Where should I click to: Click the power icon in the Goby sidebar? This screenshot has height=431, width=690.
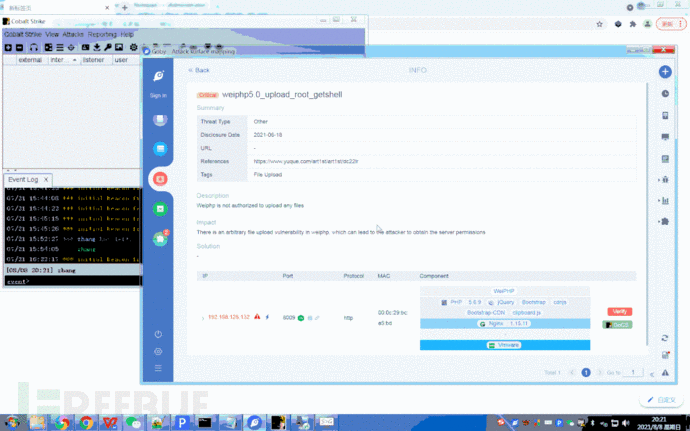(x=158, y=334)
